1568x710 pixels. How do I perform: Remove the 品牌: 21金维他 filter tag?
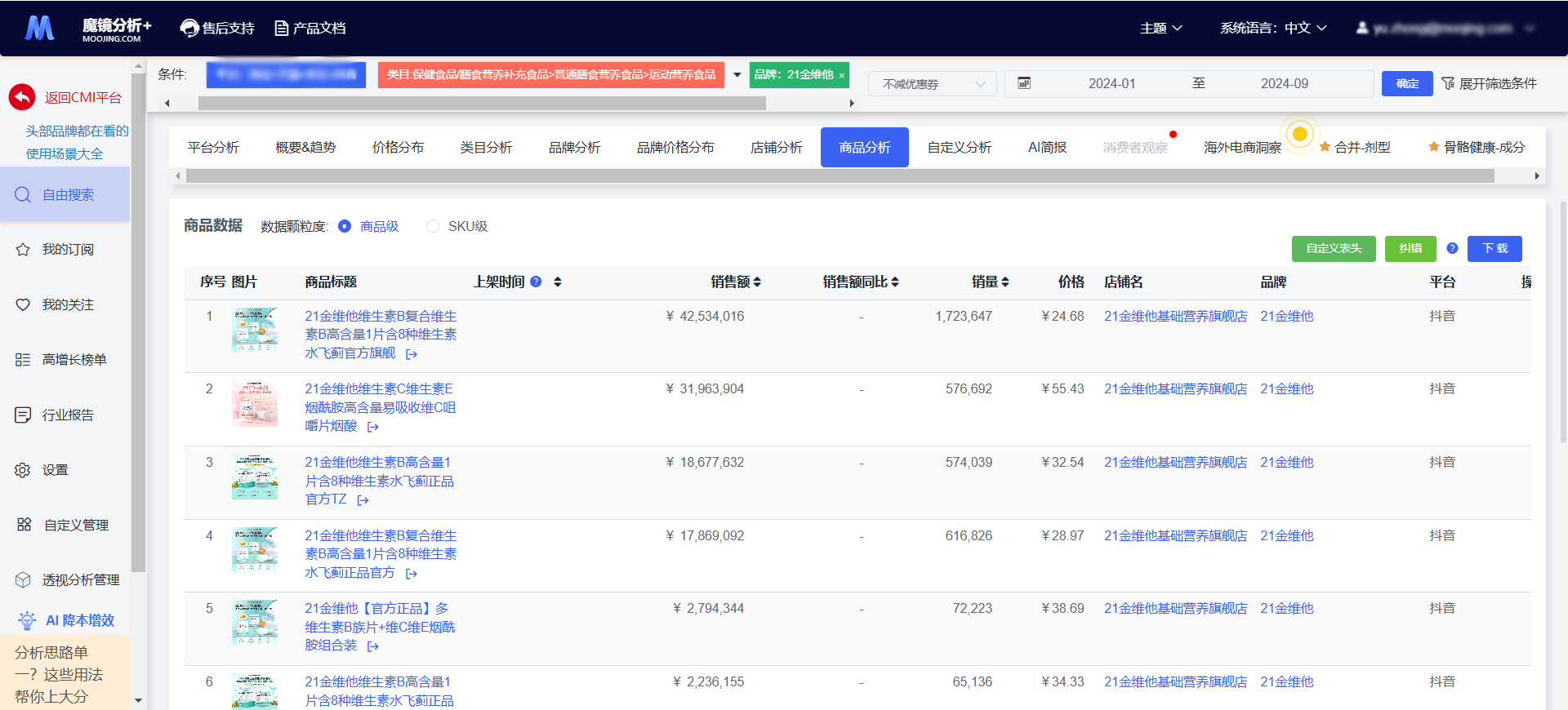[842, 75]
